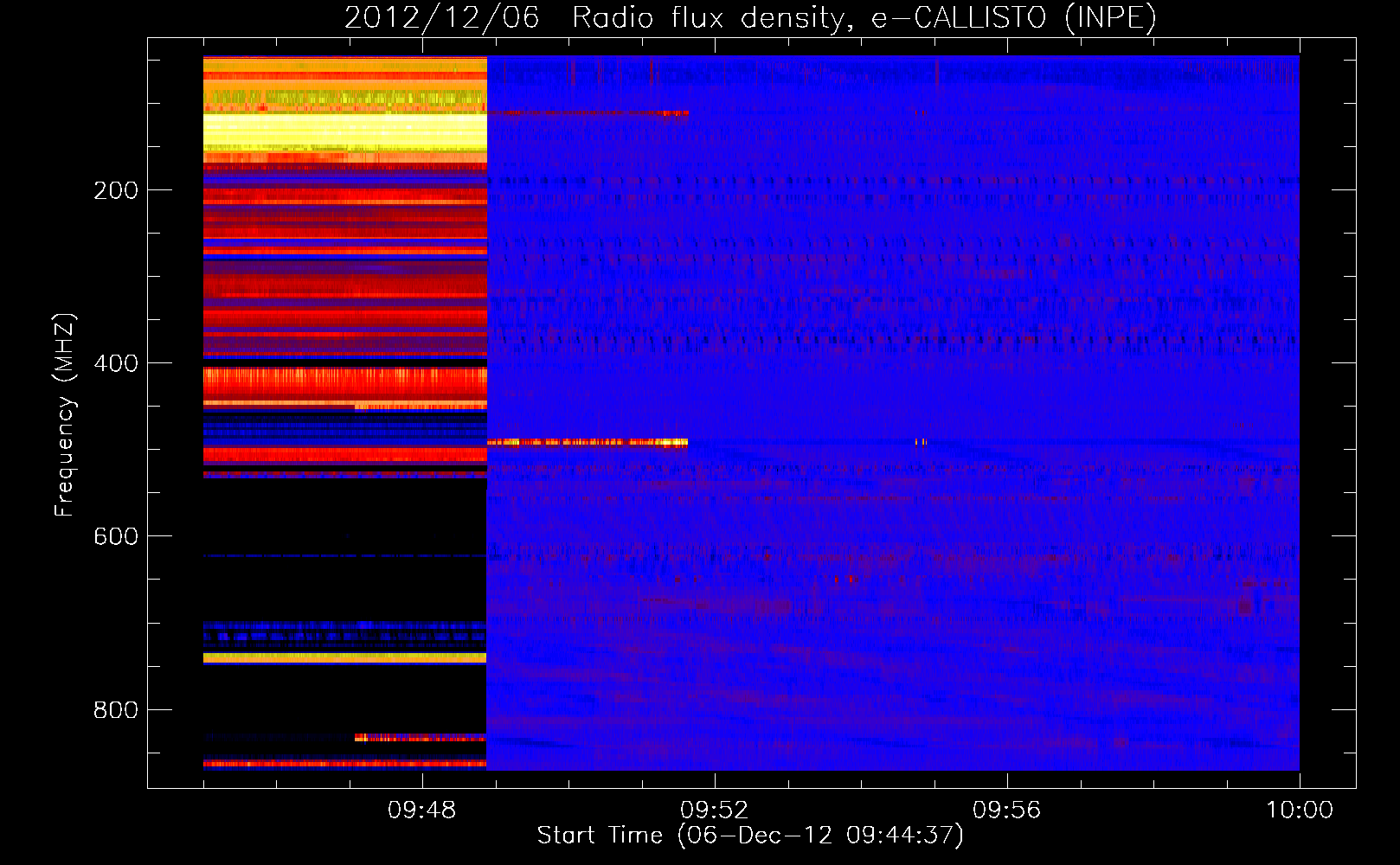
Task: Click the 600 frequency tick label
Action: [116, 536]
